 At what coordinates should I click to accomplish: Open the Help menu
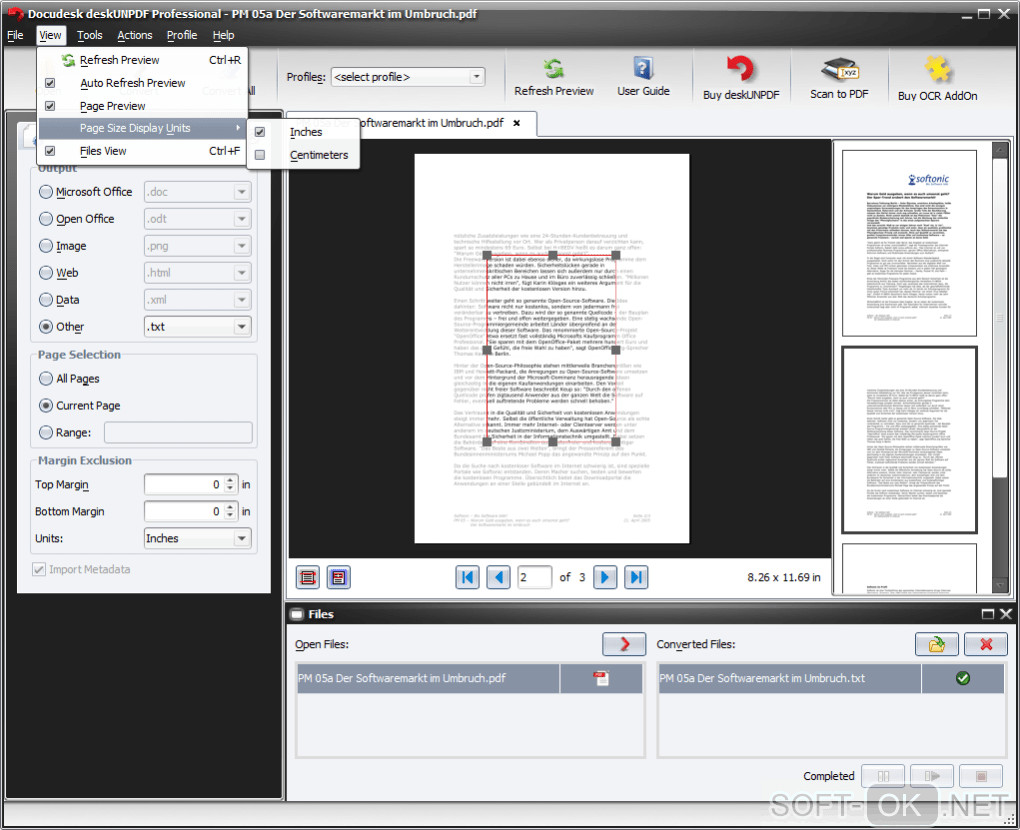click(223, 35)
